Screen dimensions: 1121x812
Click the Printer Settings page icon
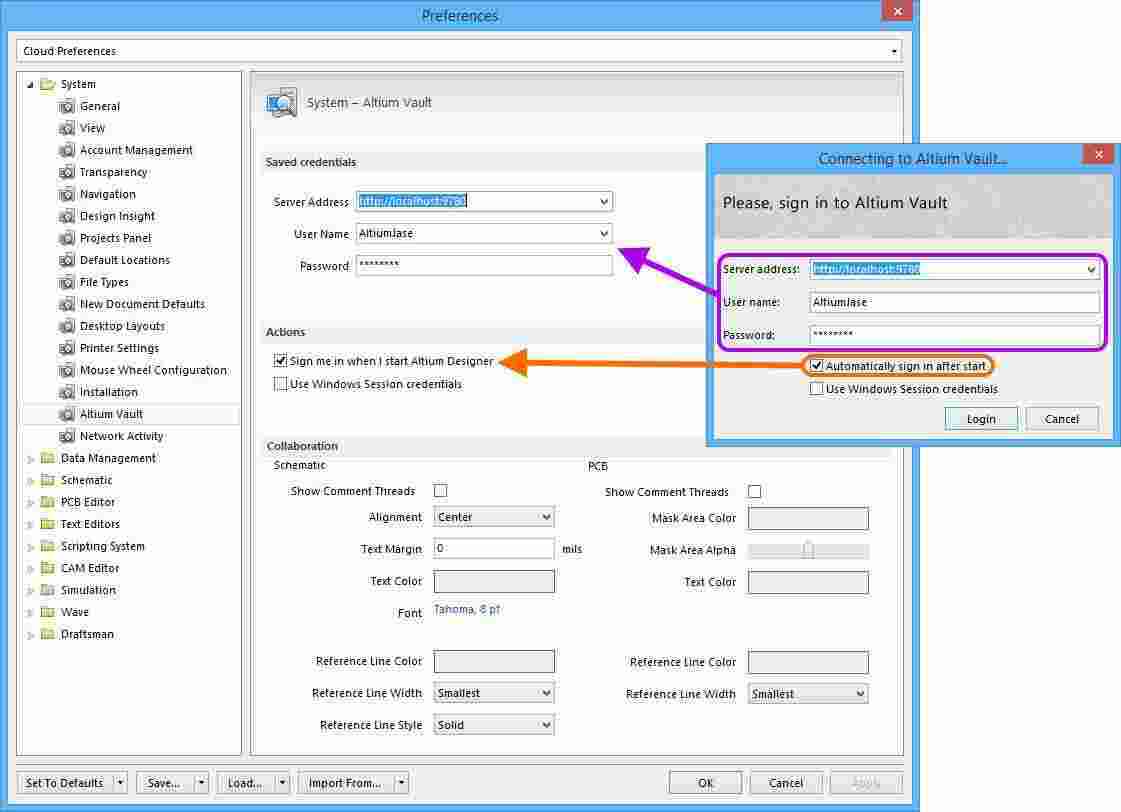point(67,348)
